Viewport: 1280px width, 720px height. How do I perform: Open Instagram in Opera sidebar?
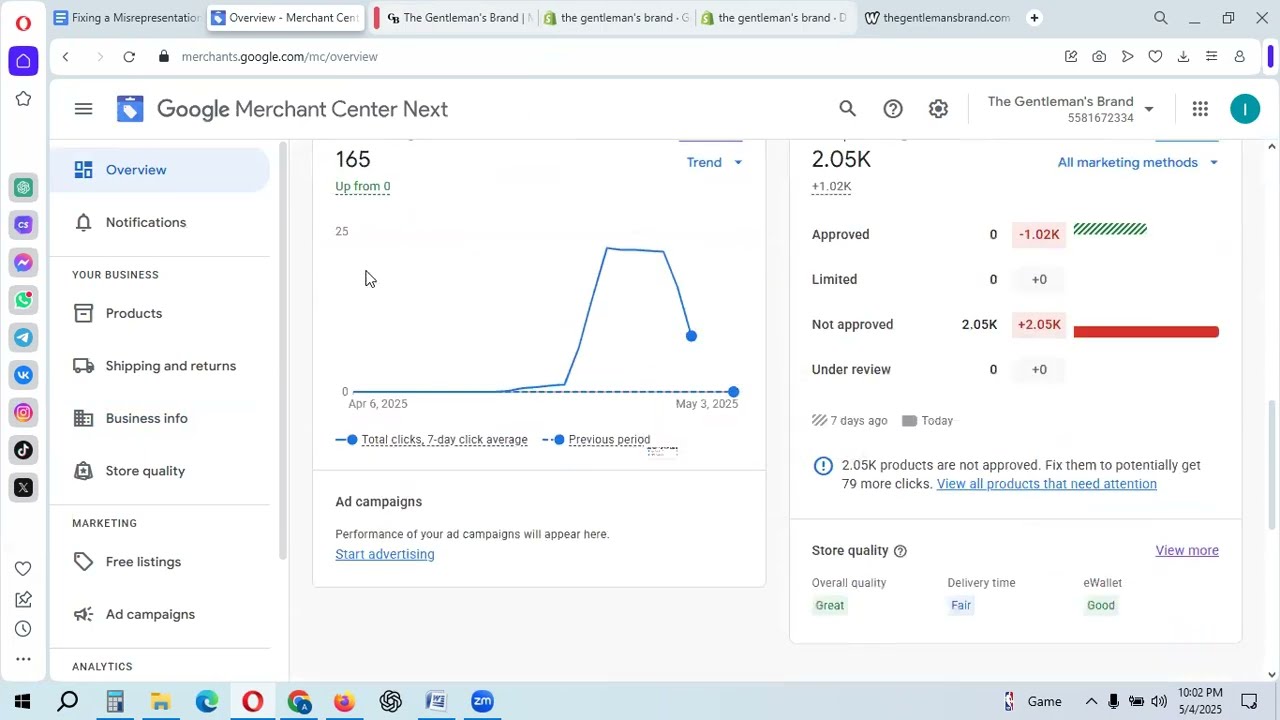[23, 412]
